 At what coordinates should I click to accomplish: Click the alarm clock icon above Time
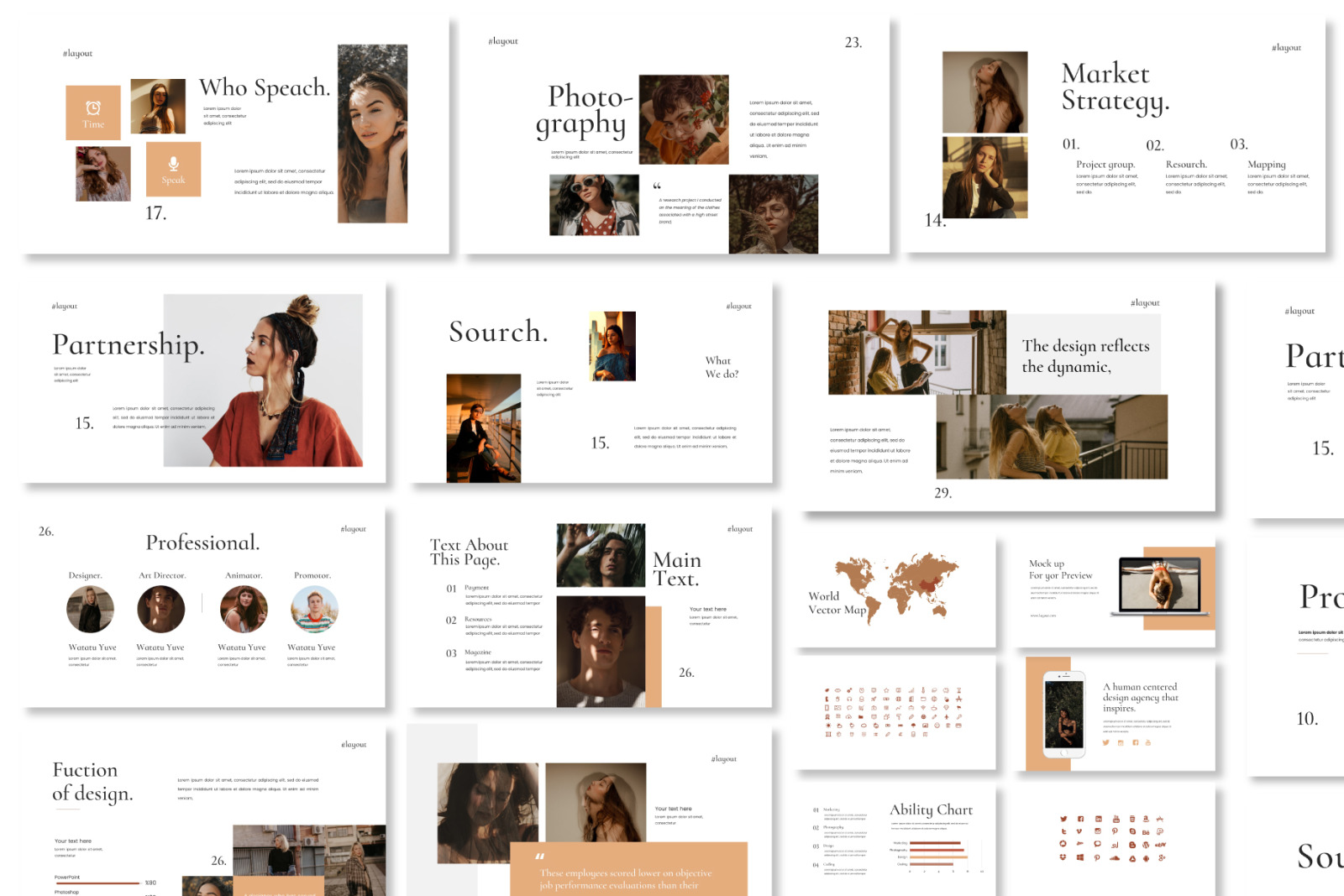(x=93, y=107)
